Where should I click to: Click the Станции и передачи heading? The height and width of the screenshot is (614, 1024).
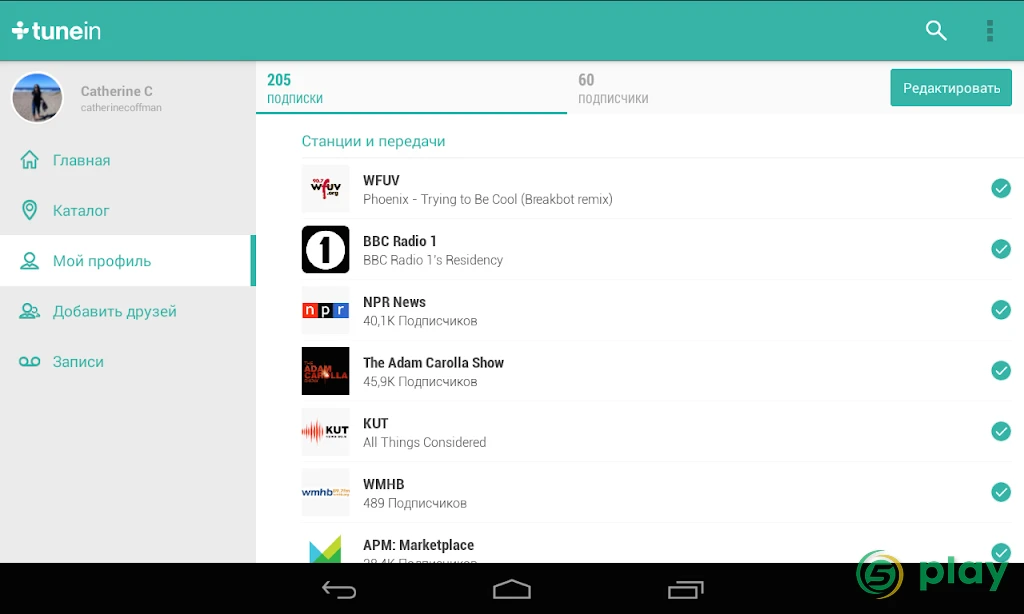[374, 141]
